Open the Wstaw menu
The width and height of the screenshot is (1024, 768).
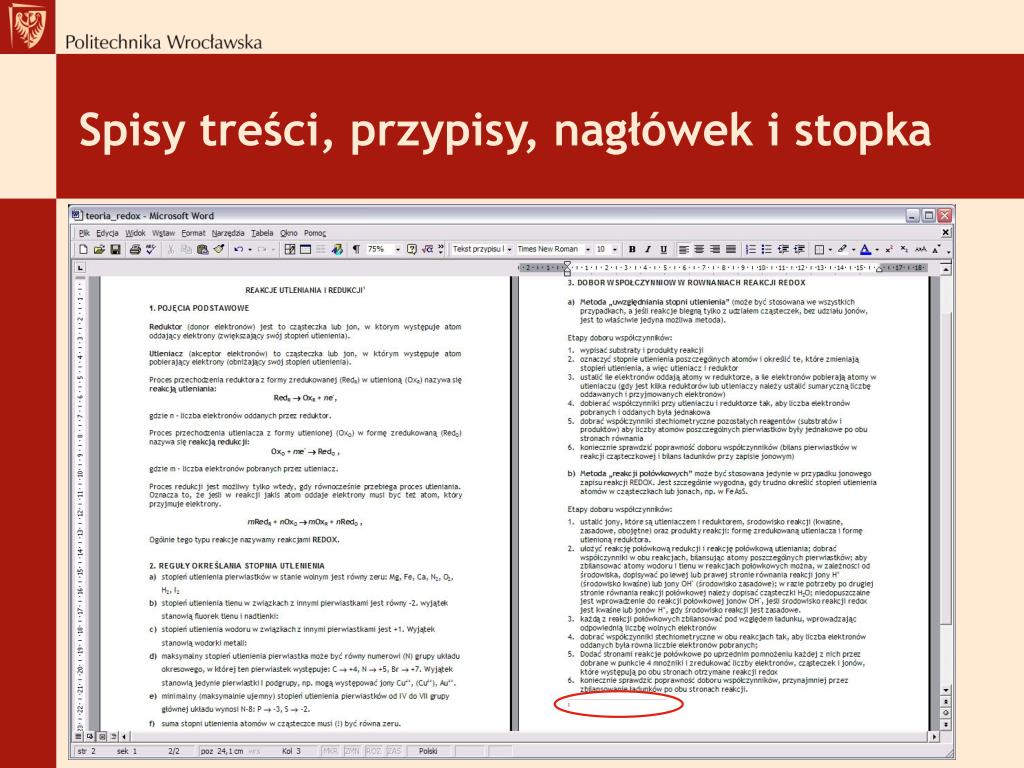point(163,232)
